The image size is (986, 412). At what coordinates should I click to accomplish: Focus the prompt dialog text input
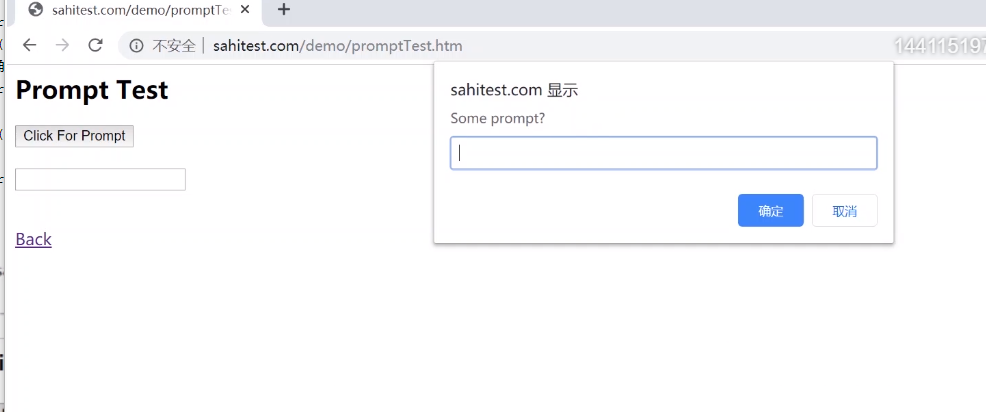pos(663,153)
